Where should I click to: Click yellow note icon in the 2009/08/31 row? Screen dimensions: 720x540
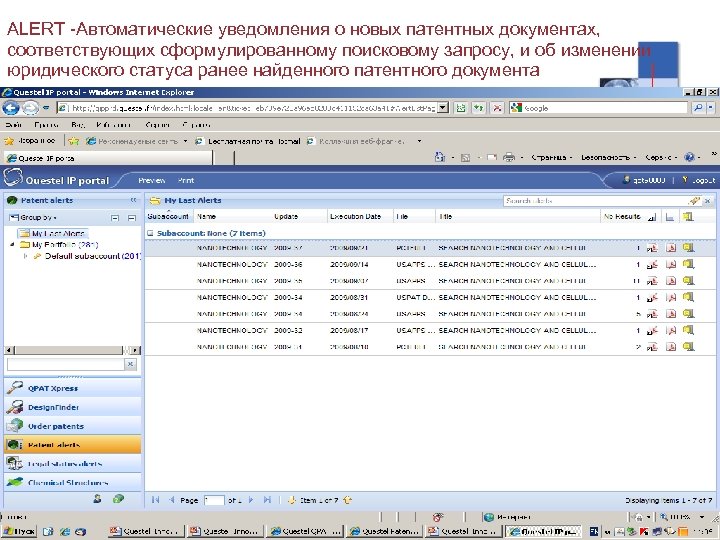688,297
